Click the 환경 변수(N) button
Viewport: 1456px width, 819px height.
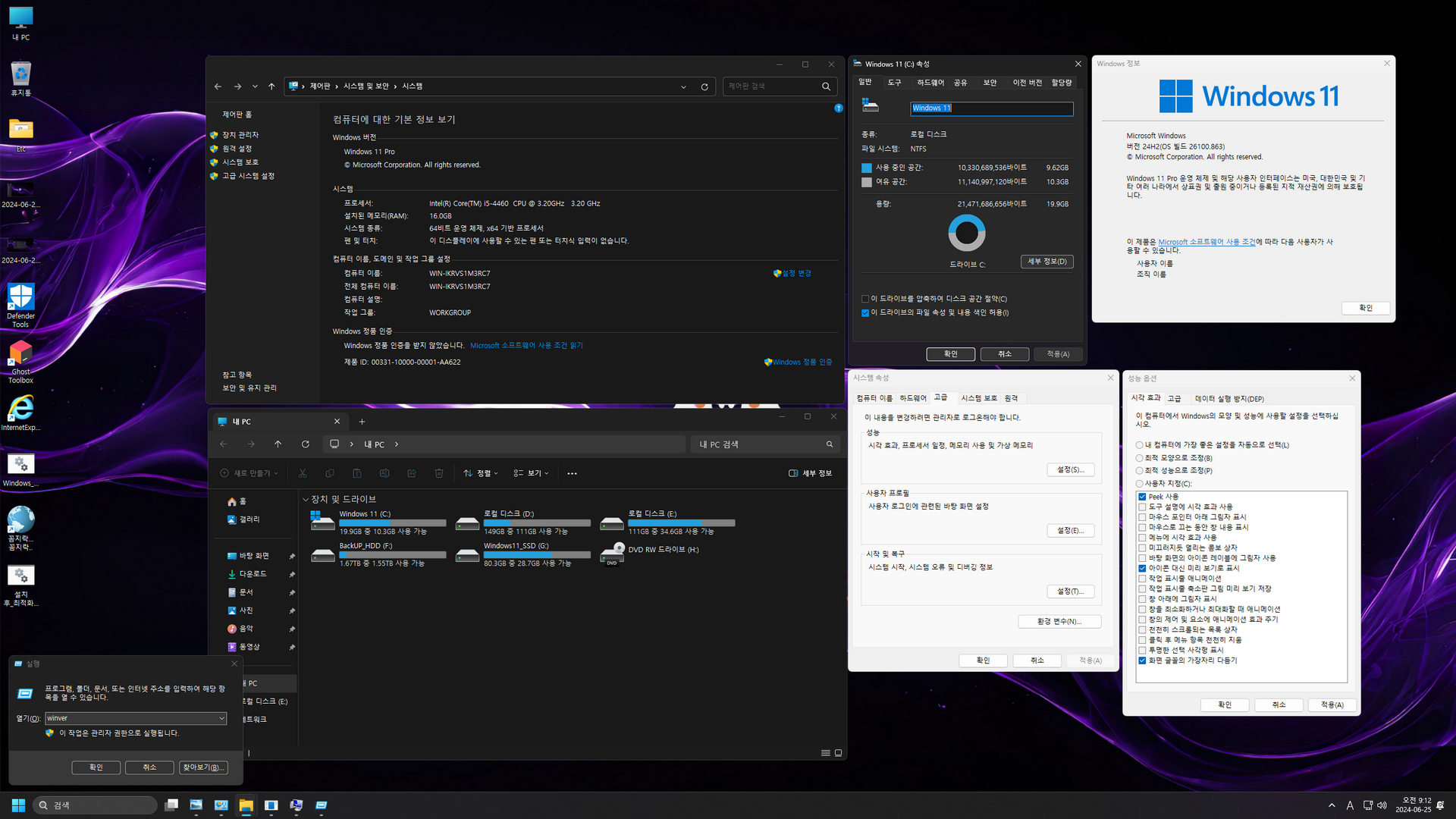1059,622
